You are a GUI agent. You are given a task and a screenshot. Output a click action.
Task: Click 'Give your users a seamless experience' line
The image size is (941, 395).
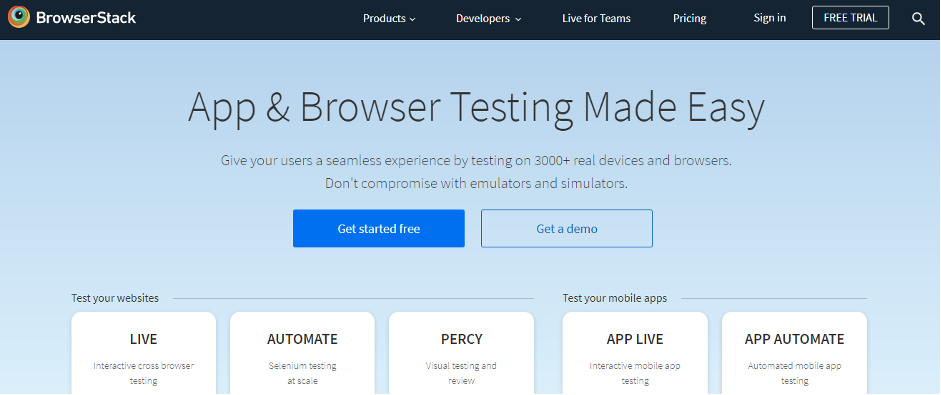477,160
